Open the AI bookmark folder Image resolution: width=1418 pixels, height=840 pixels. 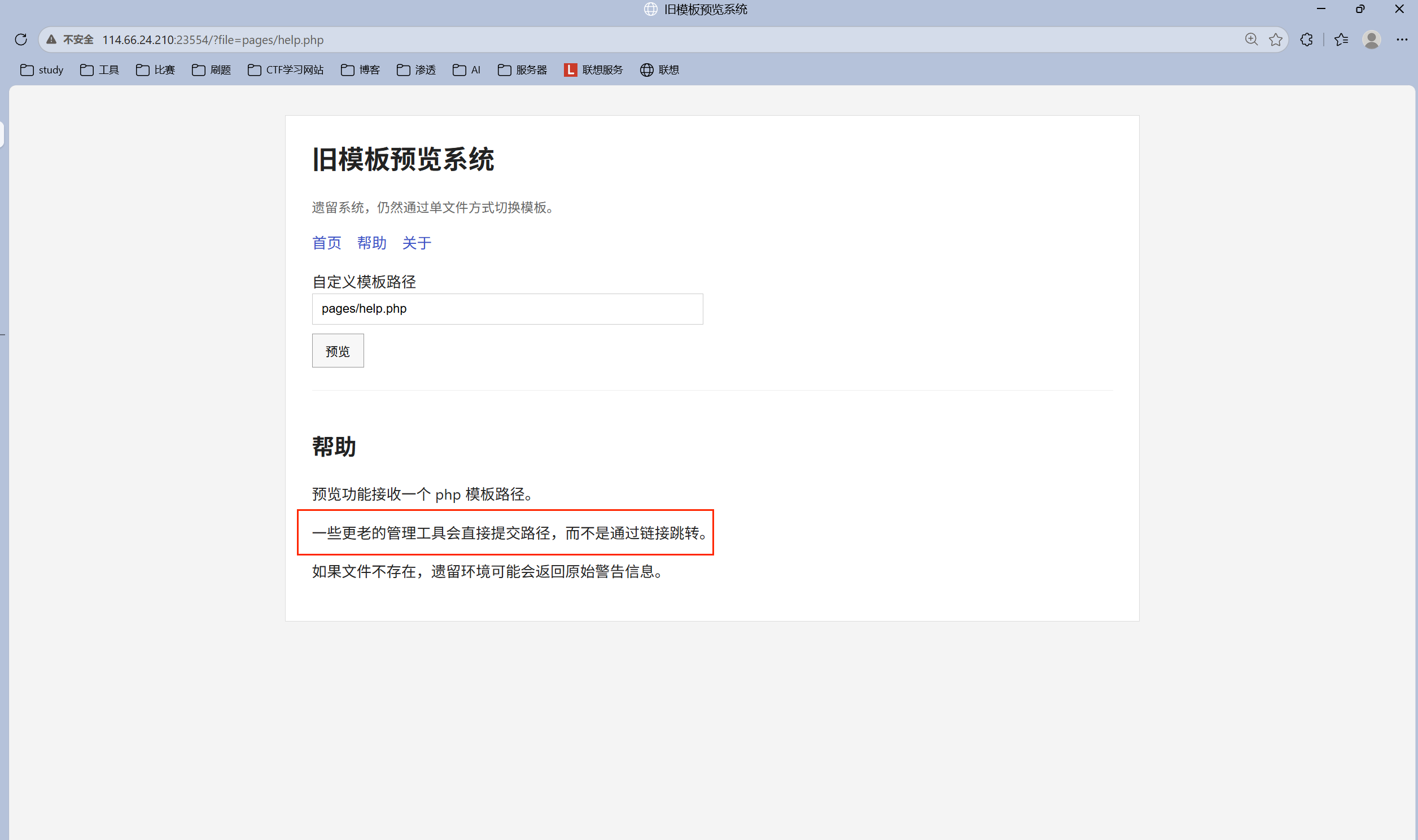pyautogui.click(x=467, y=69)
